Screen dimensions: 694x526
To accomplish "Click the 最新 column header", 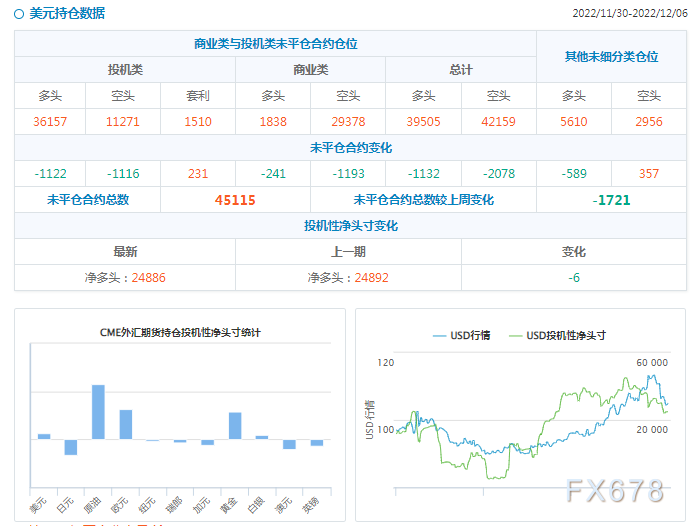I will (125, 252).
